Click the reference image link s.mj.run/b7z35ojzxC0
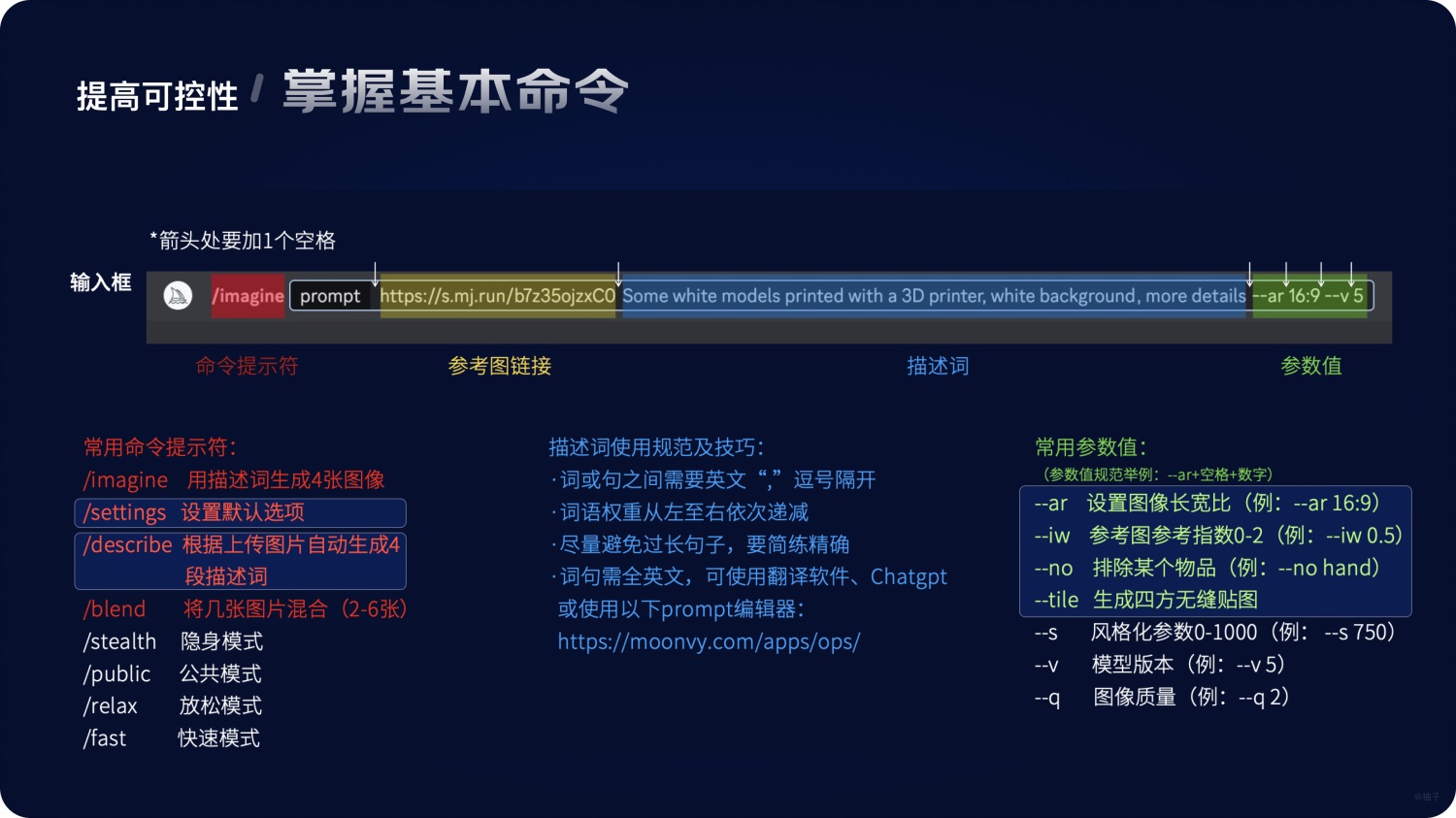This screenshot has width=1456, height=818. click(495, 296)
